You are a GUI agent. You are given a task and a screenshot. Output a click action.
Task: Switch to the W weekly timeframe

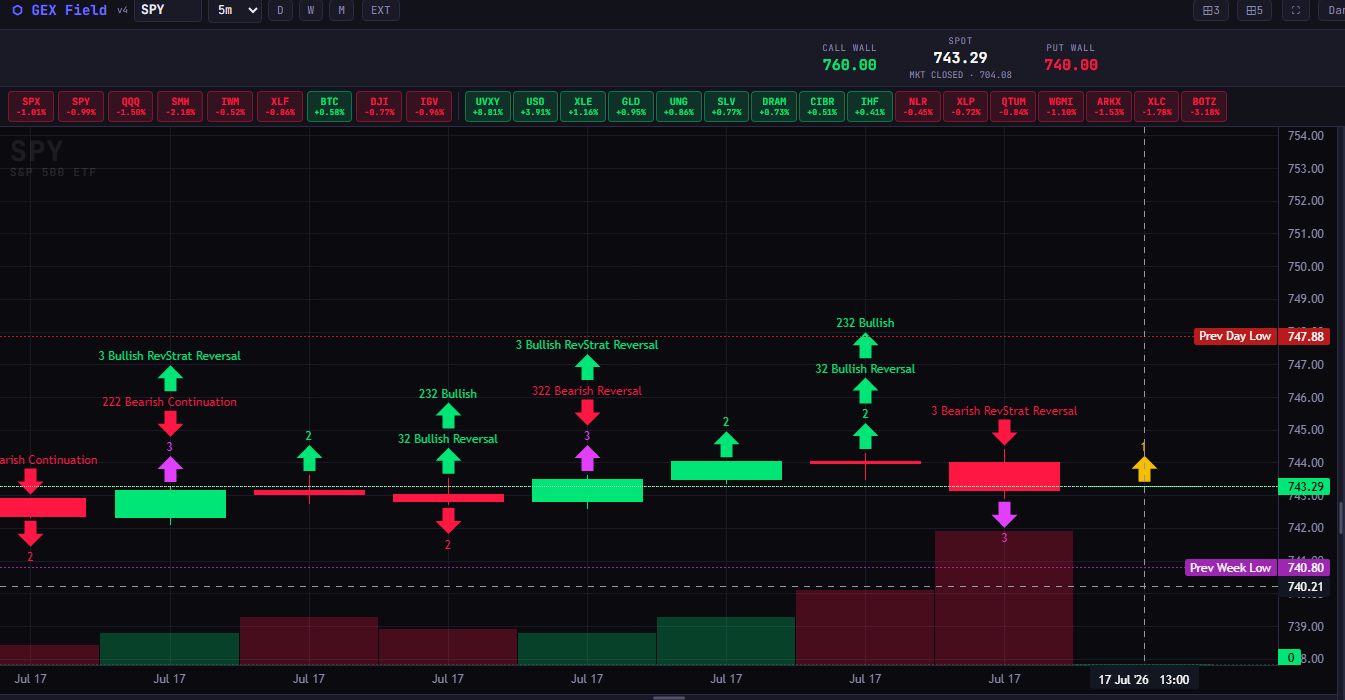311,11
